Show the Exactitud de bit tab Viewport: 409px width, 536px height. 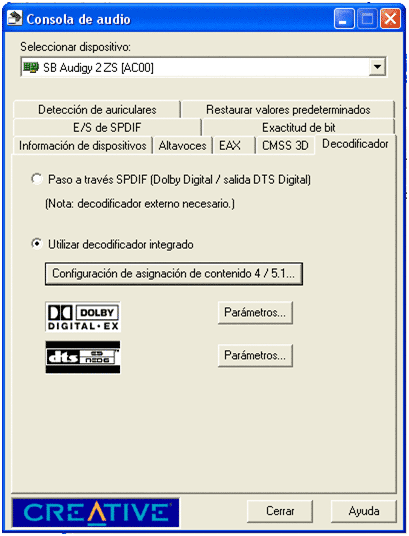pyautogui.click(x=299, y=128)
